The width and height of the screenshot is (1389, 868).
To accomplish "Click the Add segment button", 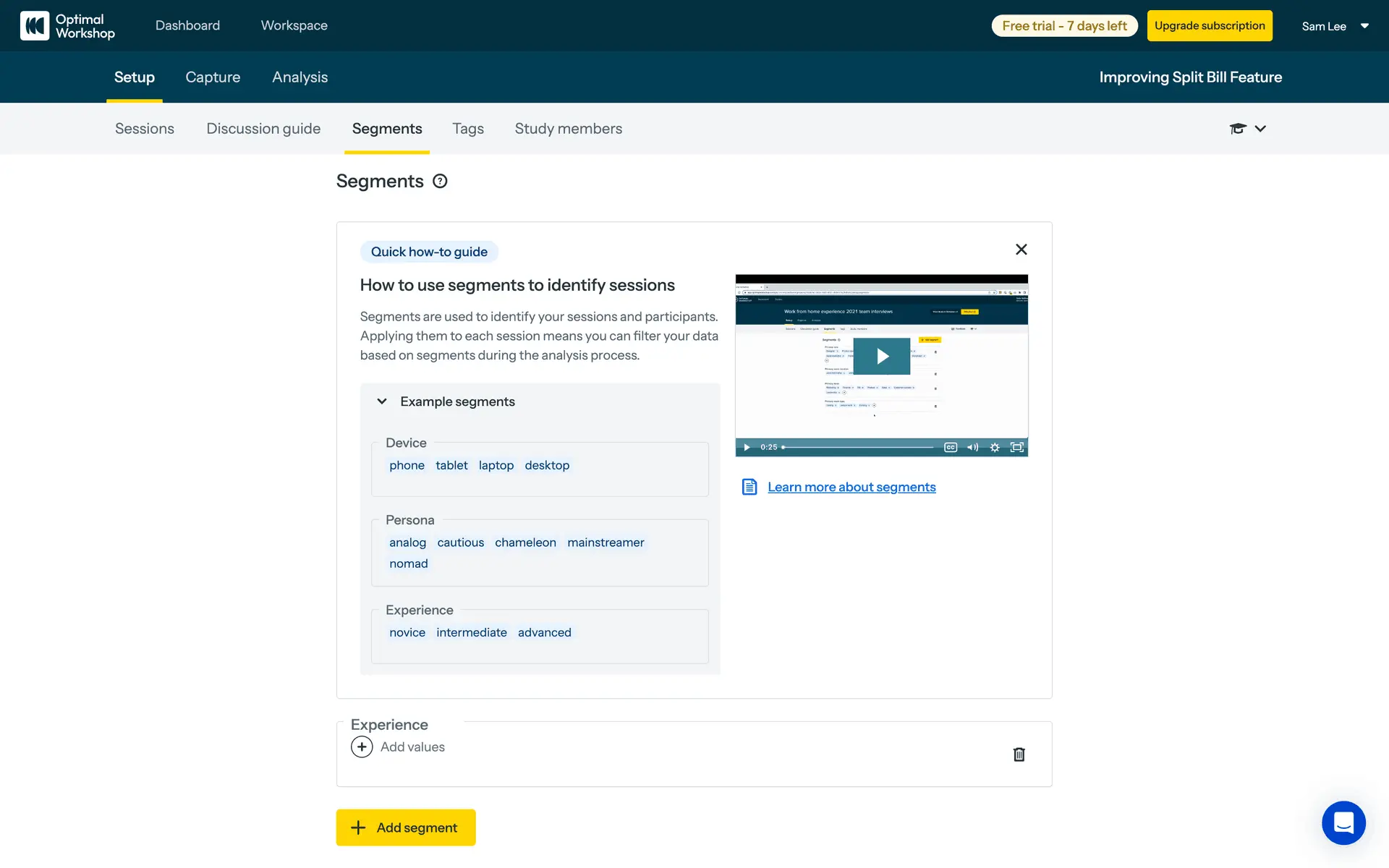I will [x=405, y=827].
